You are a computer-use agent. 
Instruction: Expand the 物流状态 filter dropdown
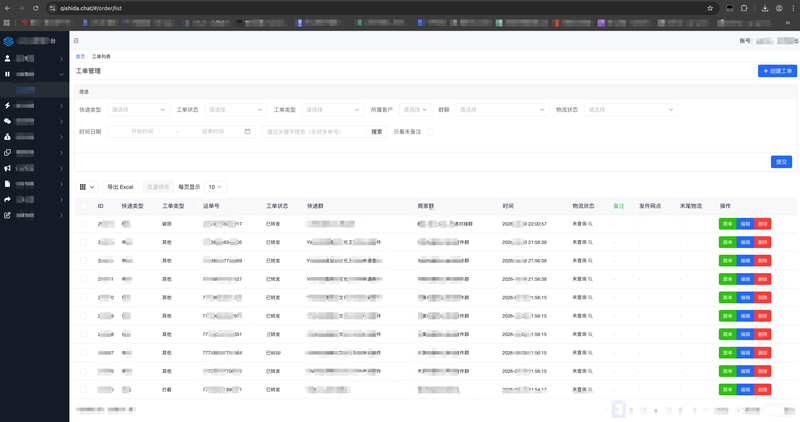point(631,110)
